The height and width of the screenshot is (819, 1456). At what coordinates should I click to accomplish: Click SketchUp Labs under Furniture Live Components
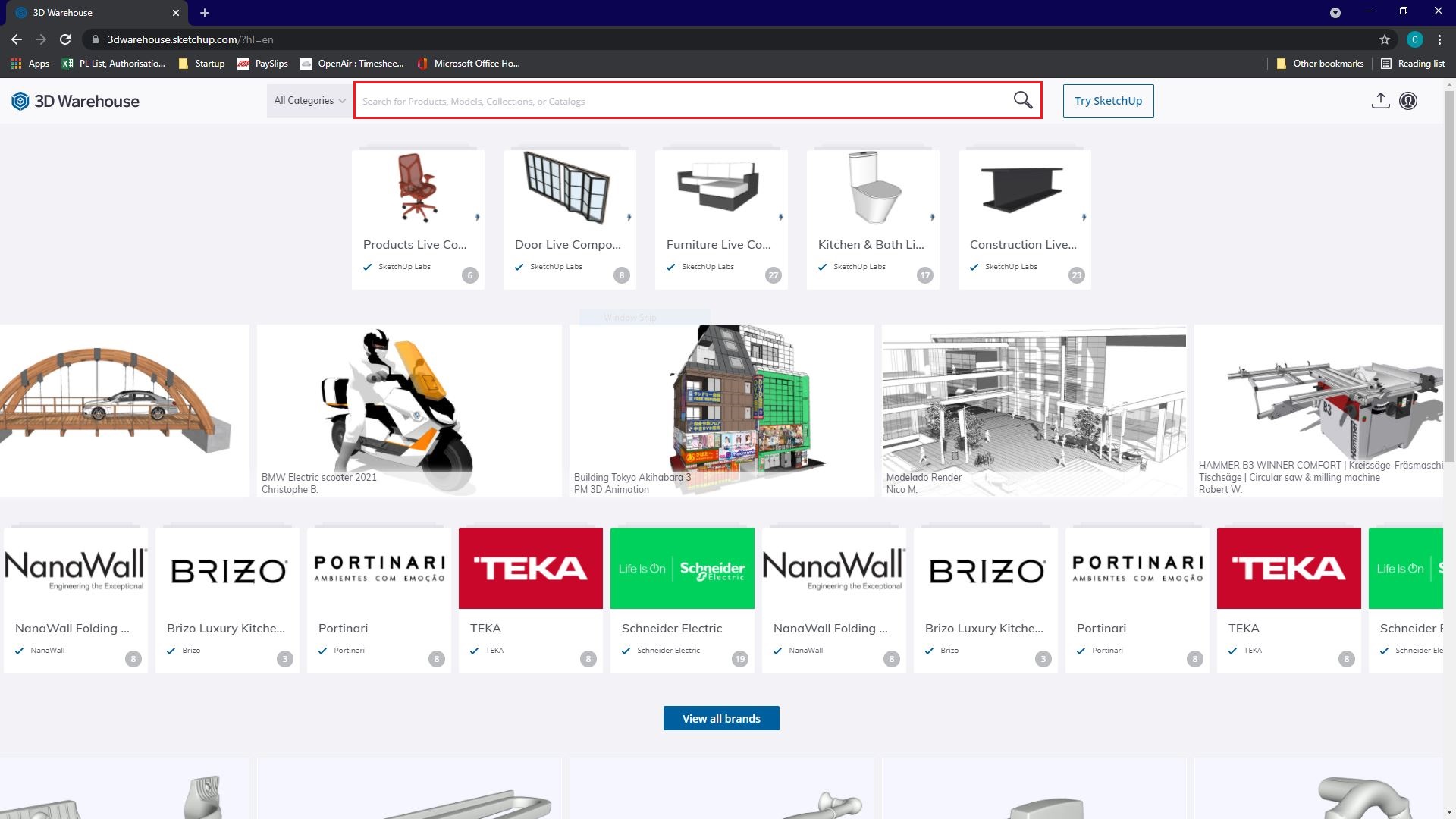(x=708, y=267)
